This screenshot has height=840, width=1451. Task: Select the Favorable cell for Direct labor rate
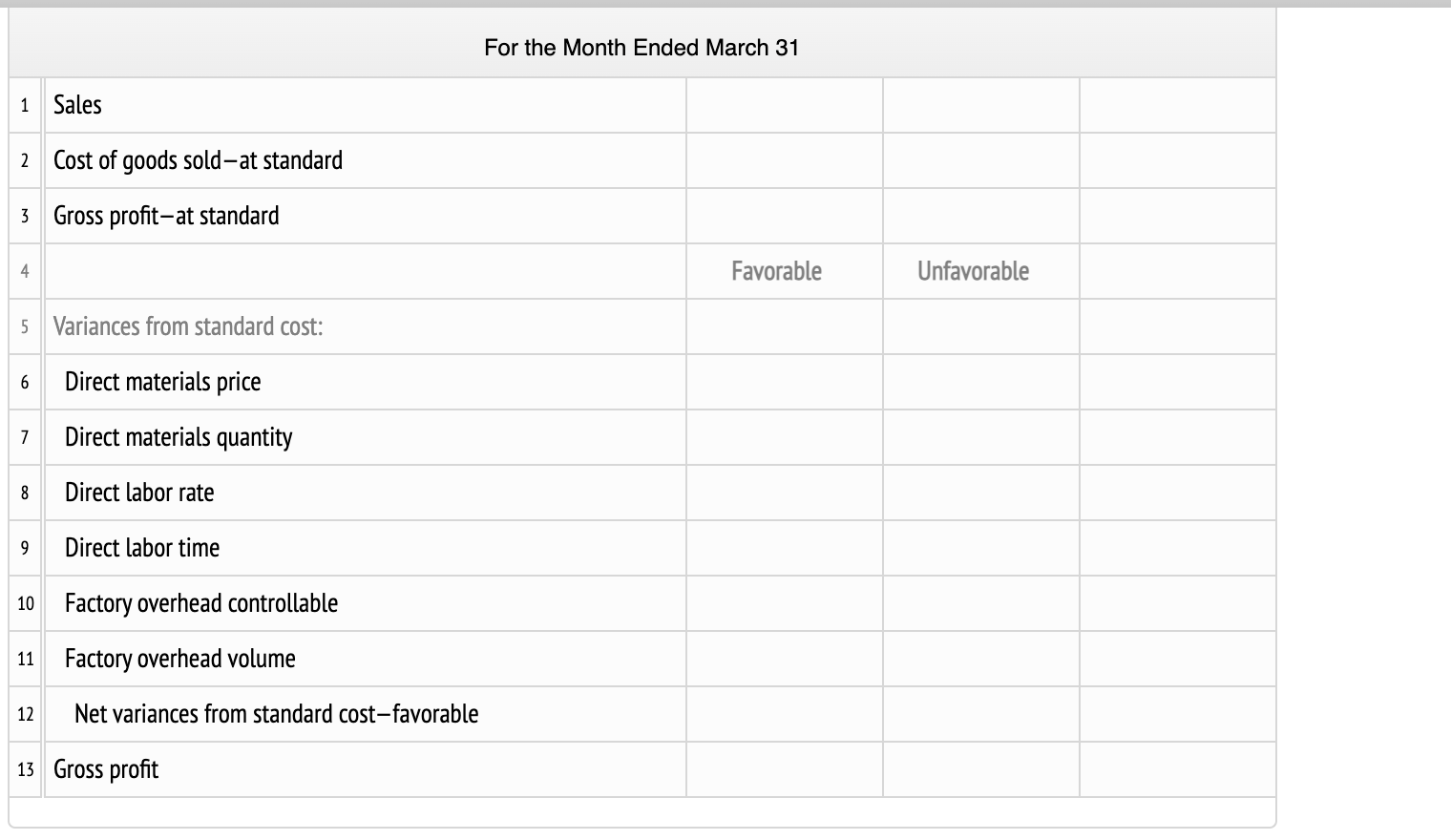point(783,493)
